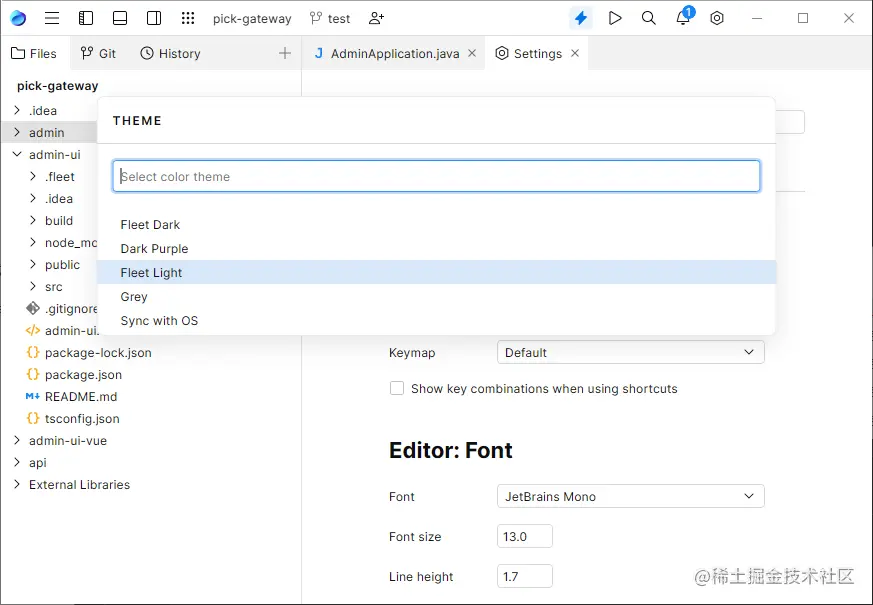The height and width of the screenshot is (605, 873).
Task: Toggle the left panel layout icon
Action: coord(86,18)
